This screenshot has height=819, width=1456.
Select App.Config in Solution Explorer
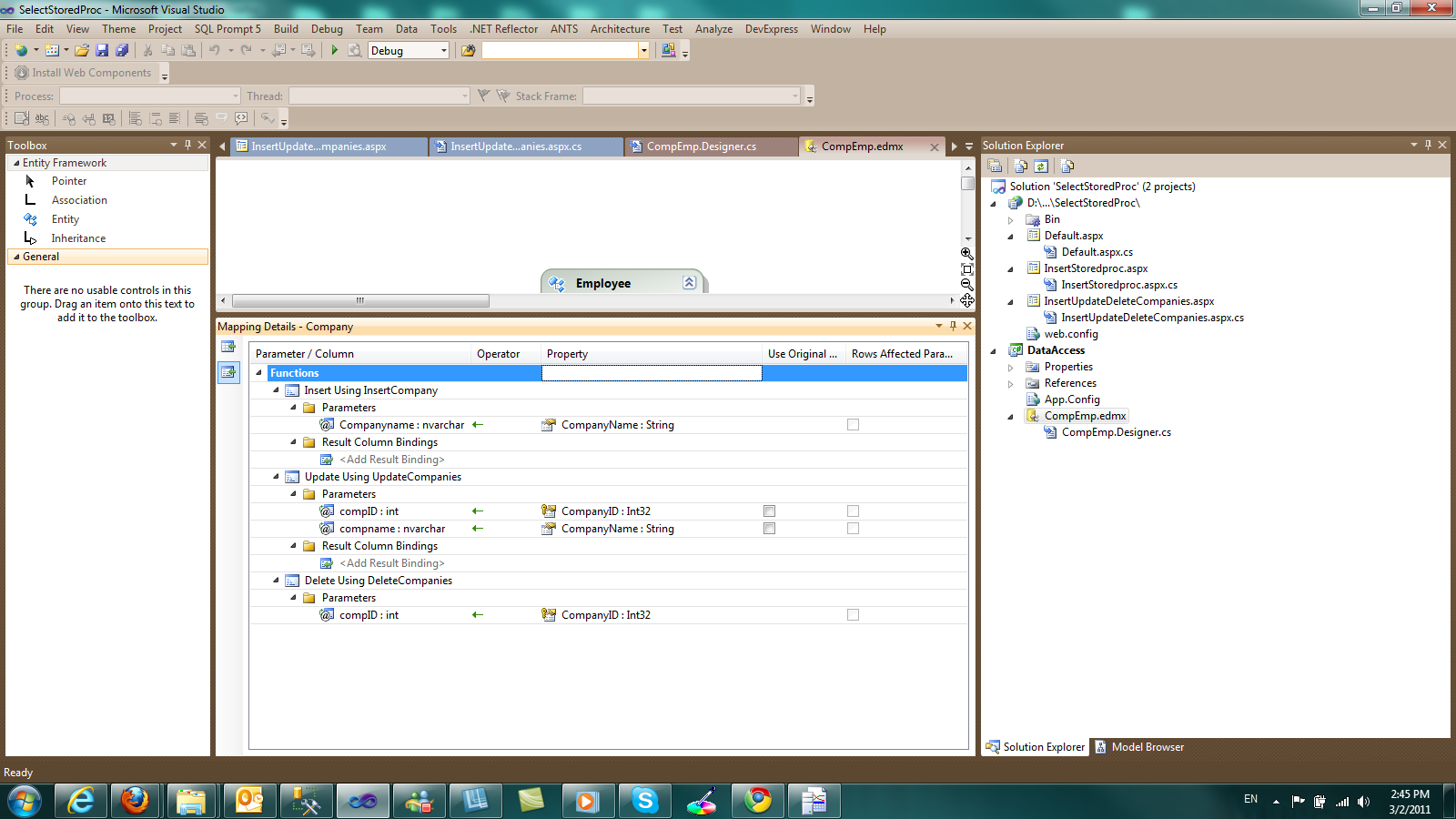pos(1072,399)
